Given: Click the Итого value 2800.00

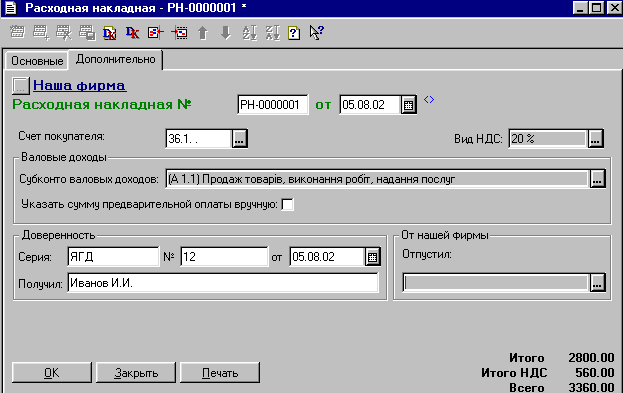Looking at the screenshot, I should [591, 358].
